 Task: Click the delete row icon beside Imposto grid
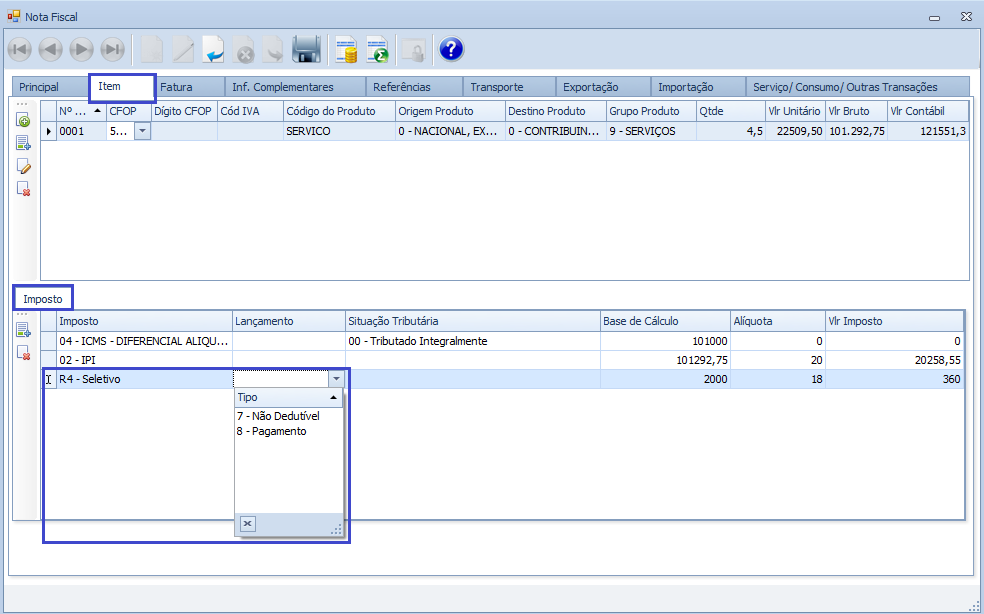click(23, 353)
